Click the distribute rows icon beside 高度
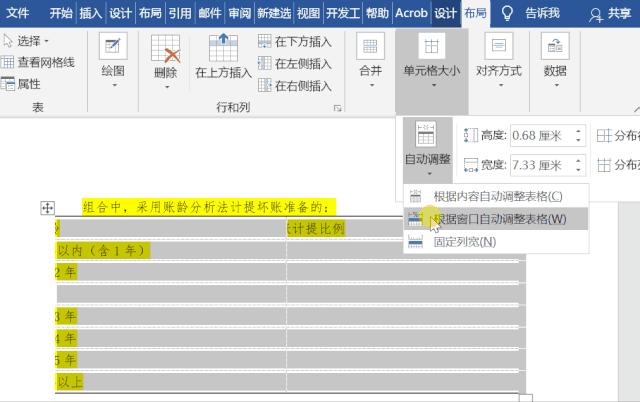 (x=604, y=135)
